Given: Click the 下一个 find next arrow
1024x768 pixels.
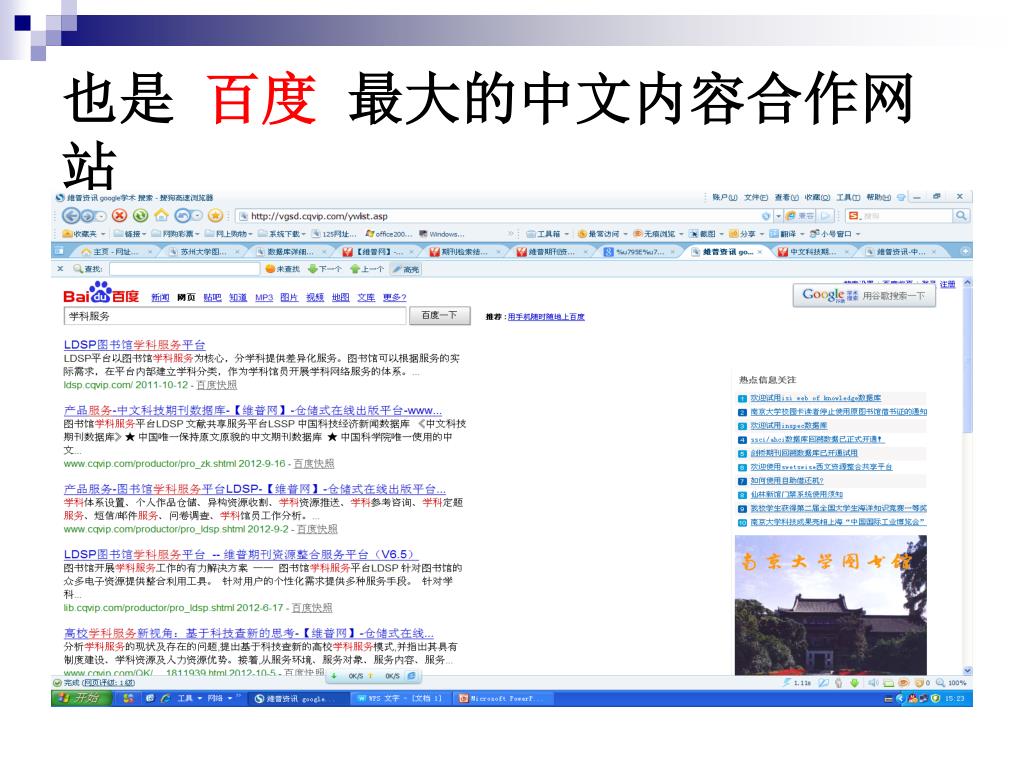Looking at the screenshot, I should pyautogui.click(x=312, y=268).
